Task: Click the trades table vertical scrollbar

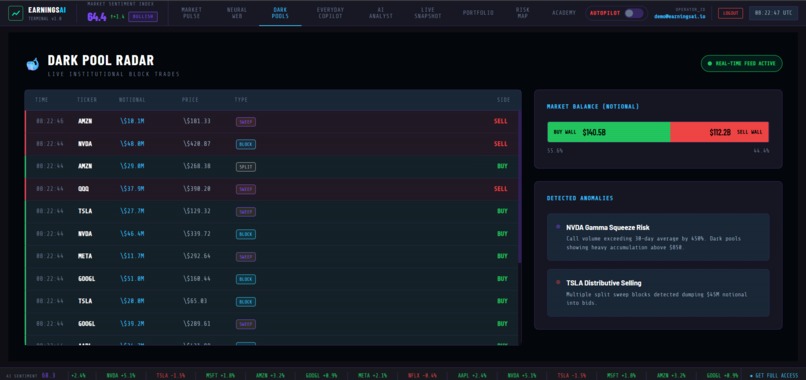Action: (519, 187)
